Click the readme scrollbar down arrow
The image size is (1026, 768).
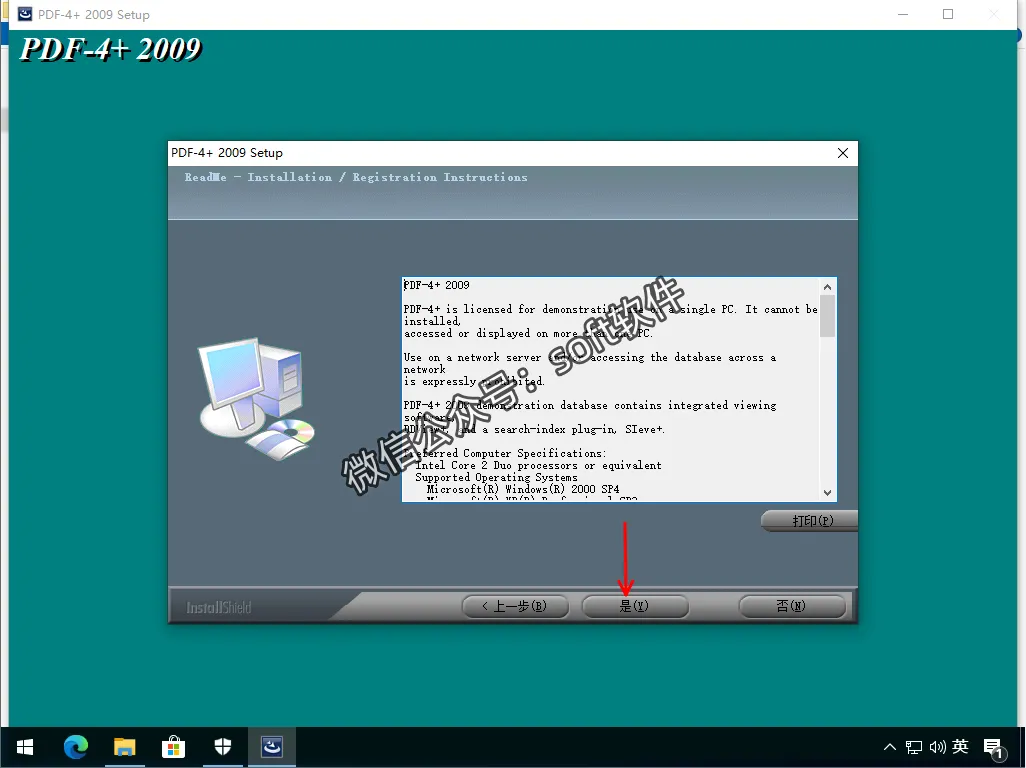(x=827, y=493)
